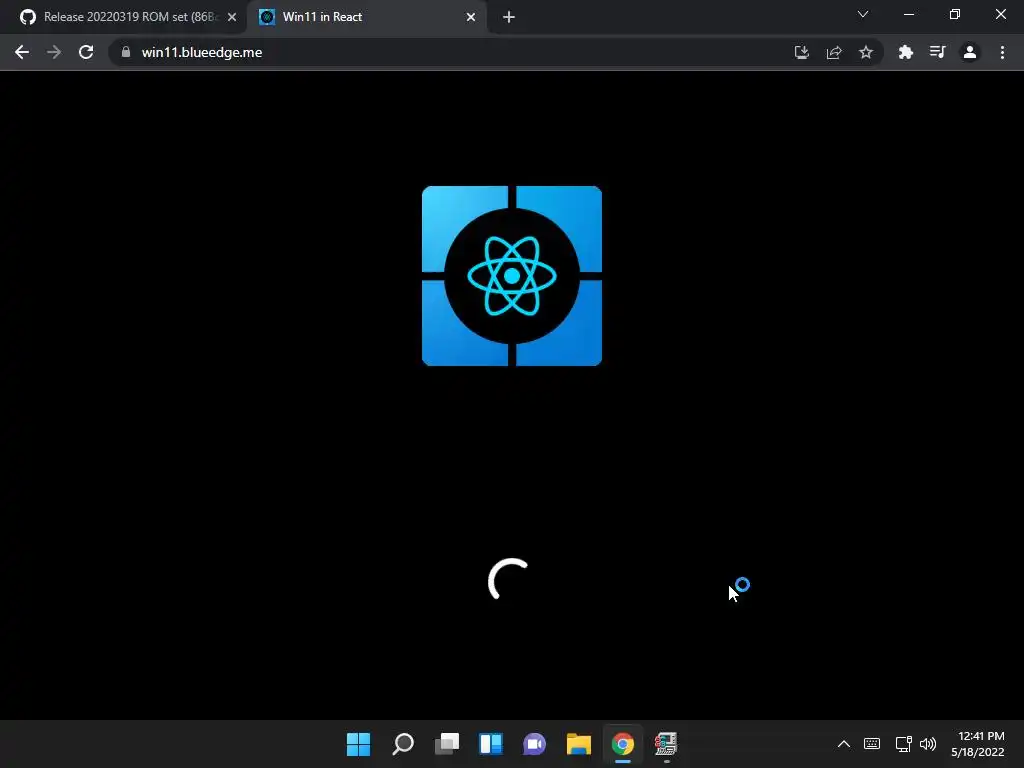
Task: Open Task View on the taskbar
Action: tap(447, 744)
